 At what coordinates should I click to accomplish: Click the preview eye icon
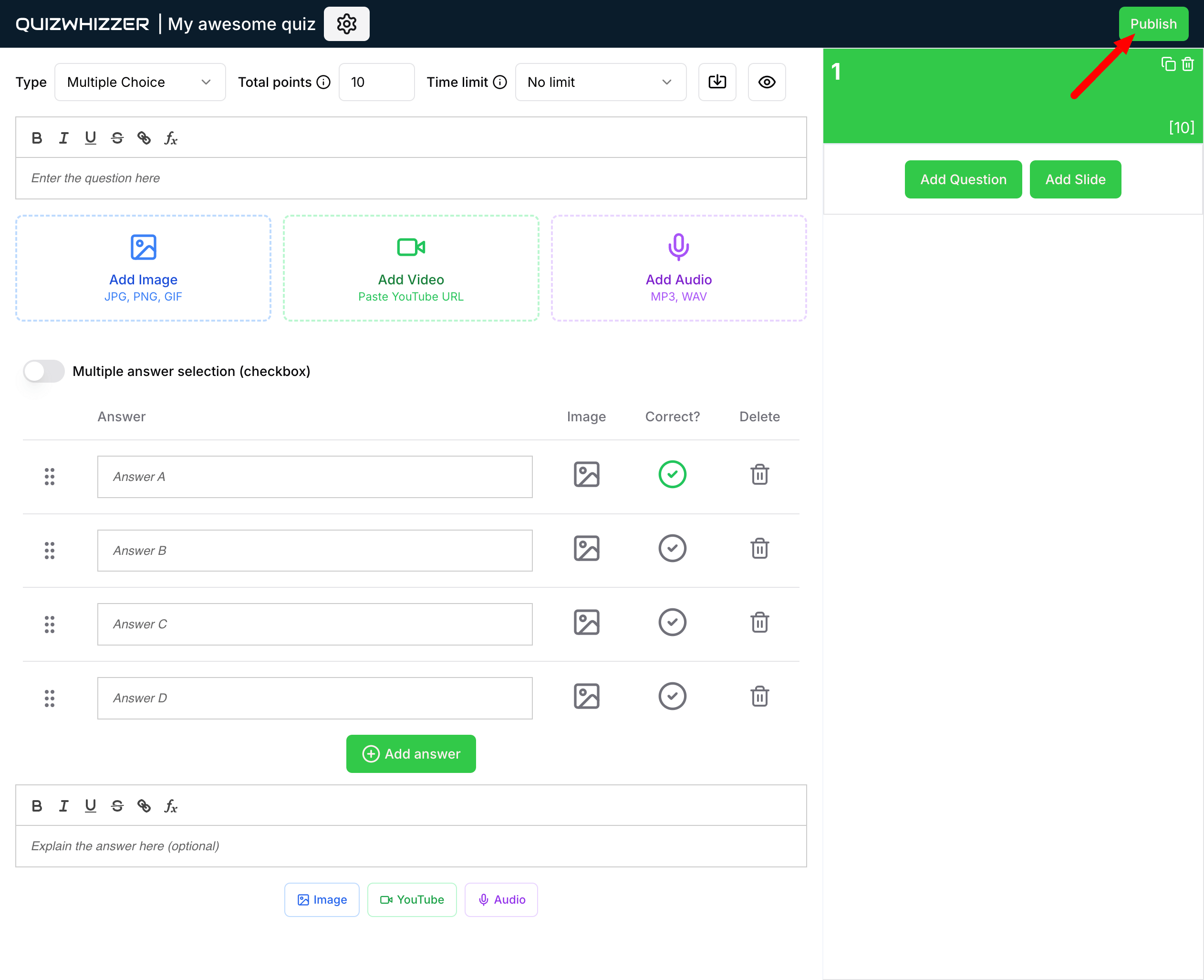(x=766, y=82)
